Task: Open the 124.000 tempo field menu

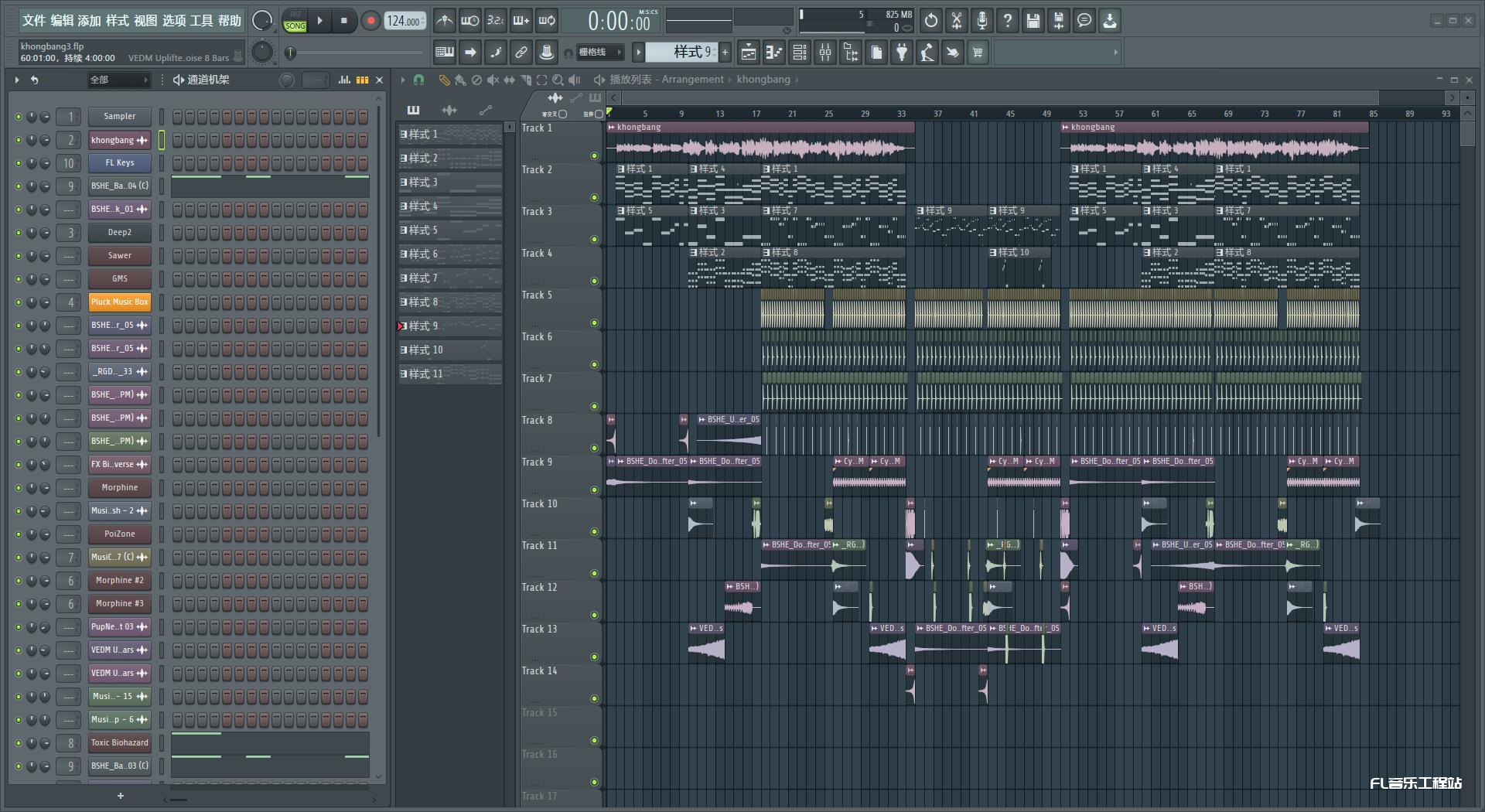Action: click(405, 21)
